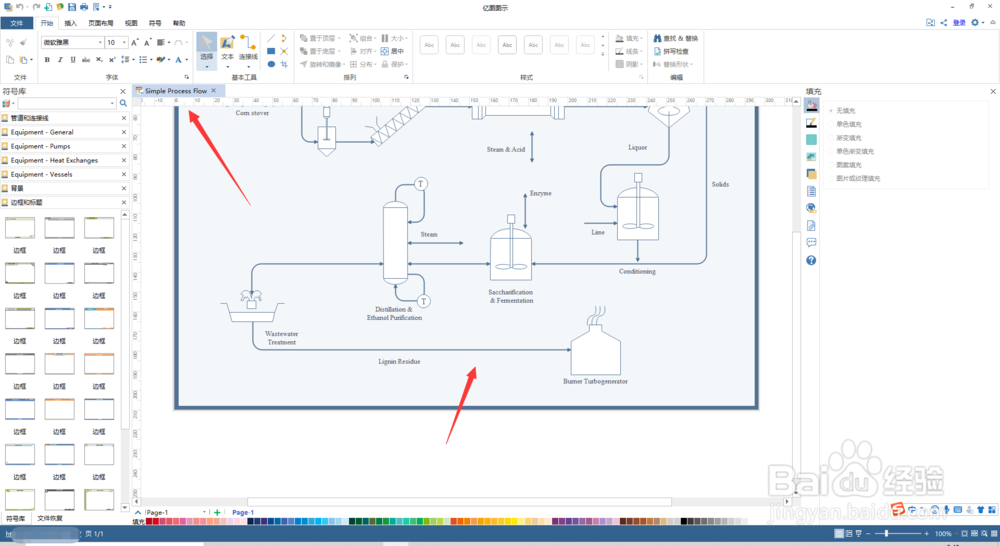Open the hyperlink globe panel icon
The height and width of the screenshot is (546, 1000).
point(811,208)
